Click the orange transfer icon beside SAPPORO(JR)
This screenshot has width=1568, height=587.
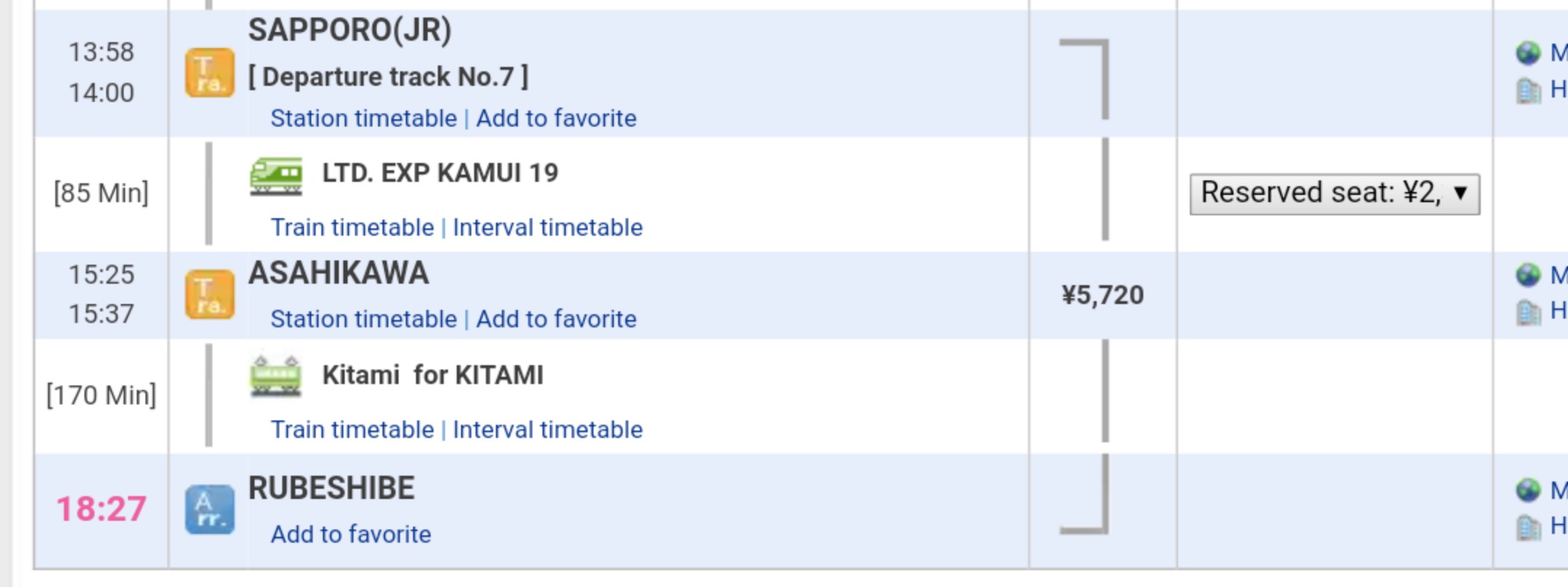pyautogui.click(x=209, y=73)
